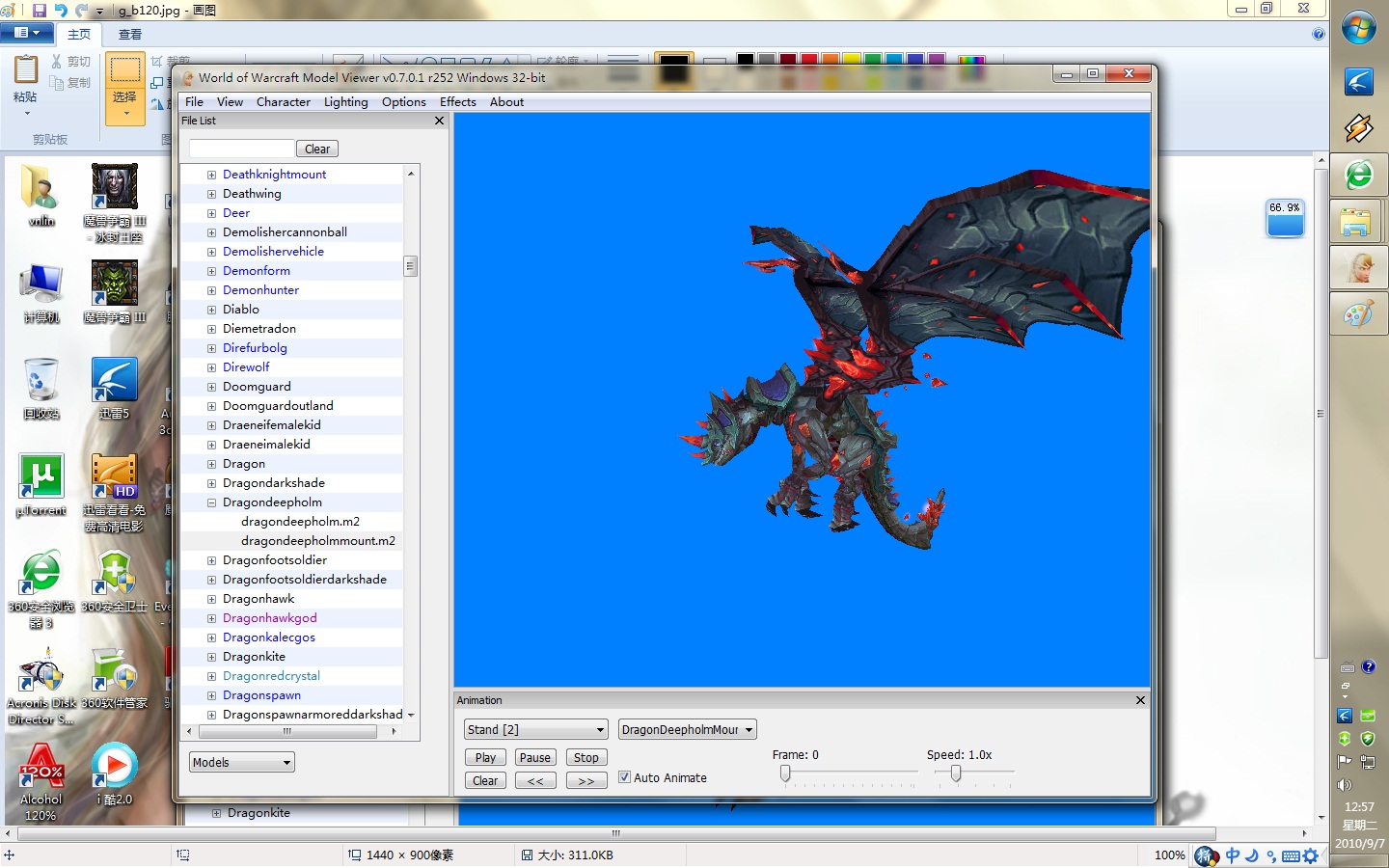Click the Stop animation button
Screen dimensions: 1389x868
click(586, 758)
